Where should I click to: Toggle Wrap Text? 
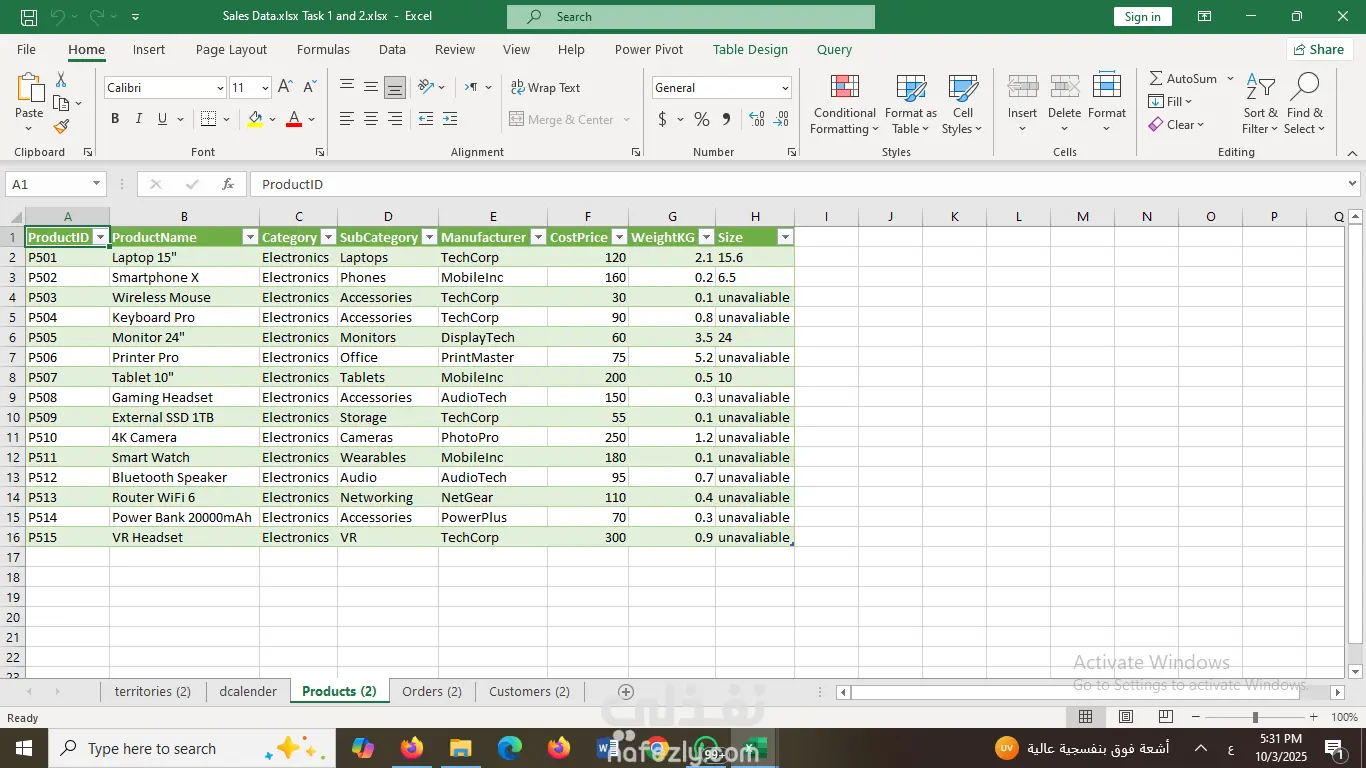click(x=545, y=88)
